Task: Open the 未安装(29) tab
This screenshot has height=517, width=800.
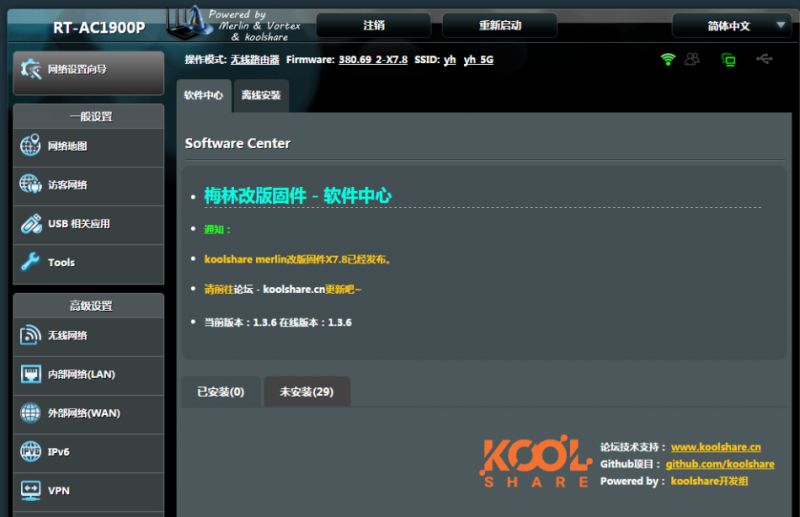Action: coord(306,392)
